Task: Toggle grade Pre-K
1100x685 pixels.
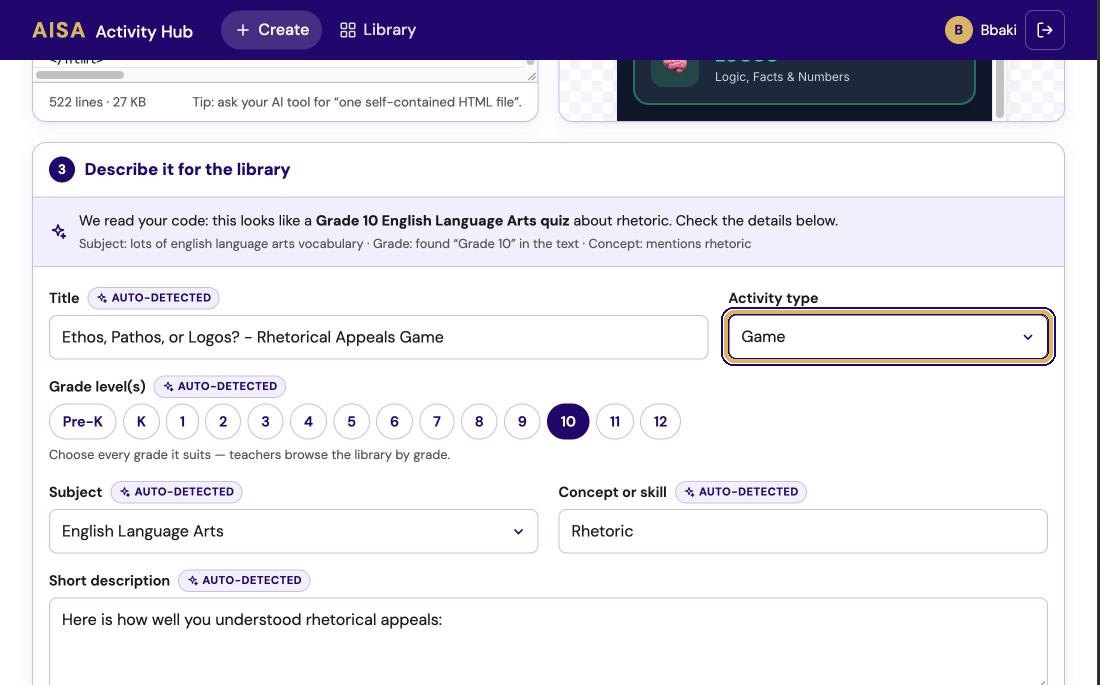Action: [83, 422]
